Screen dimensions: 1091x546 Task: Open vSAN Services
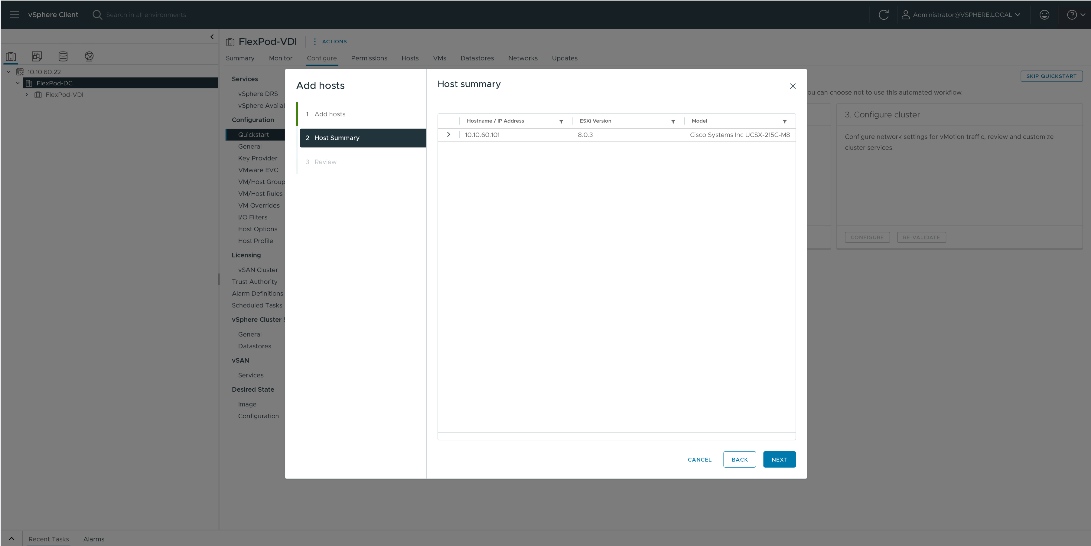point(250,376)
